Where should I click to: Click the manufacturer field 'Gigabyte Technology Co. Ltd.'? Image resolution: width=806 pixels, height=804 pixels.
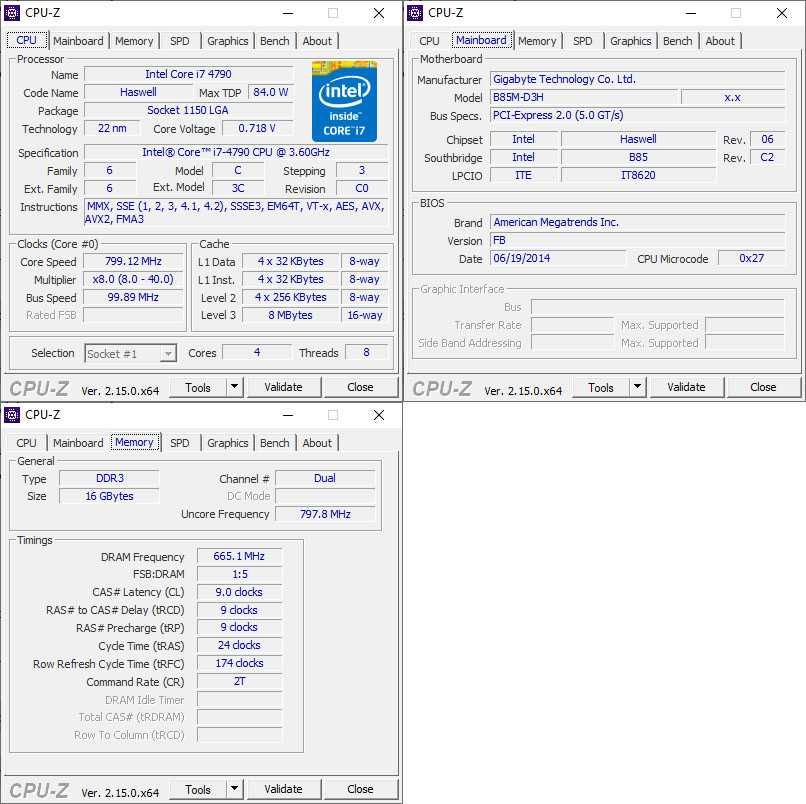(x=637, y=79)
